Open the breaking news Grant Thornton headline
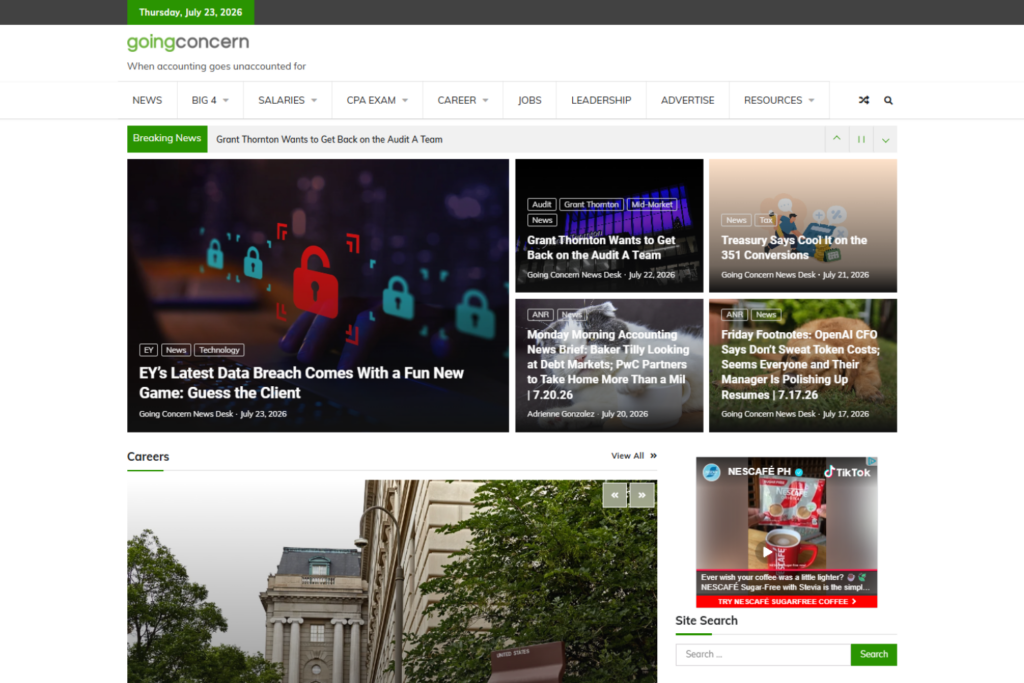The image size is (1024, 683). click(329, 139)
